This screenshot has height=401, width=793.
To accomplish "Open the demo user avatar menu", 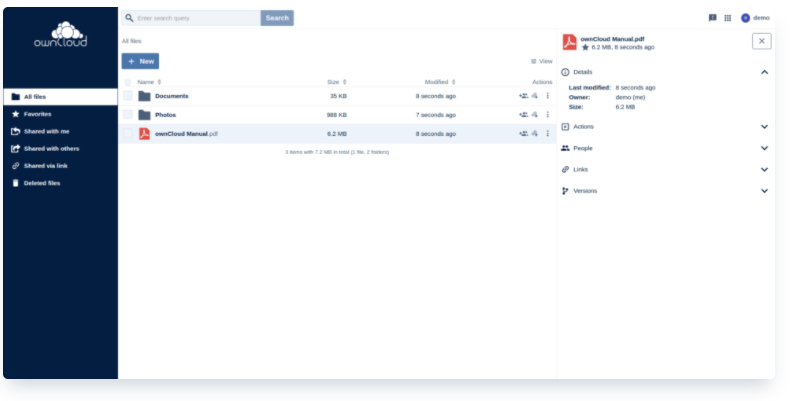I will 755,18.
